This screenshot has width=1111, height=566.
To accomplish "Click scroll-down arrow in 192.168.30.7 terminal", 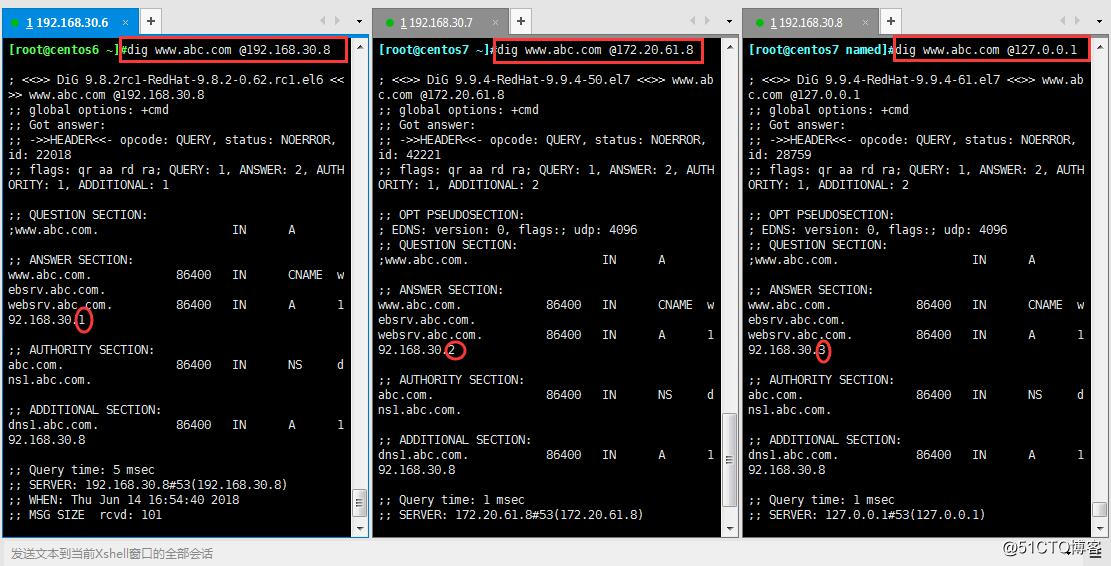I will tap(730, 528).
